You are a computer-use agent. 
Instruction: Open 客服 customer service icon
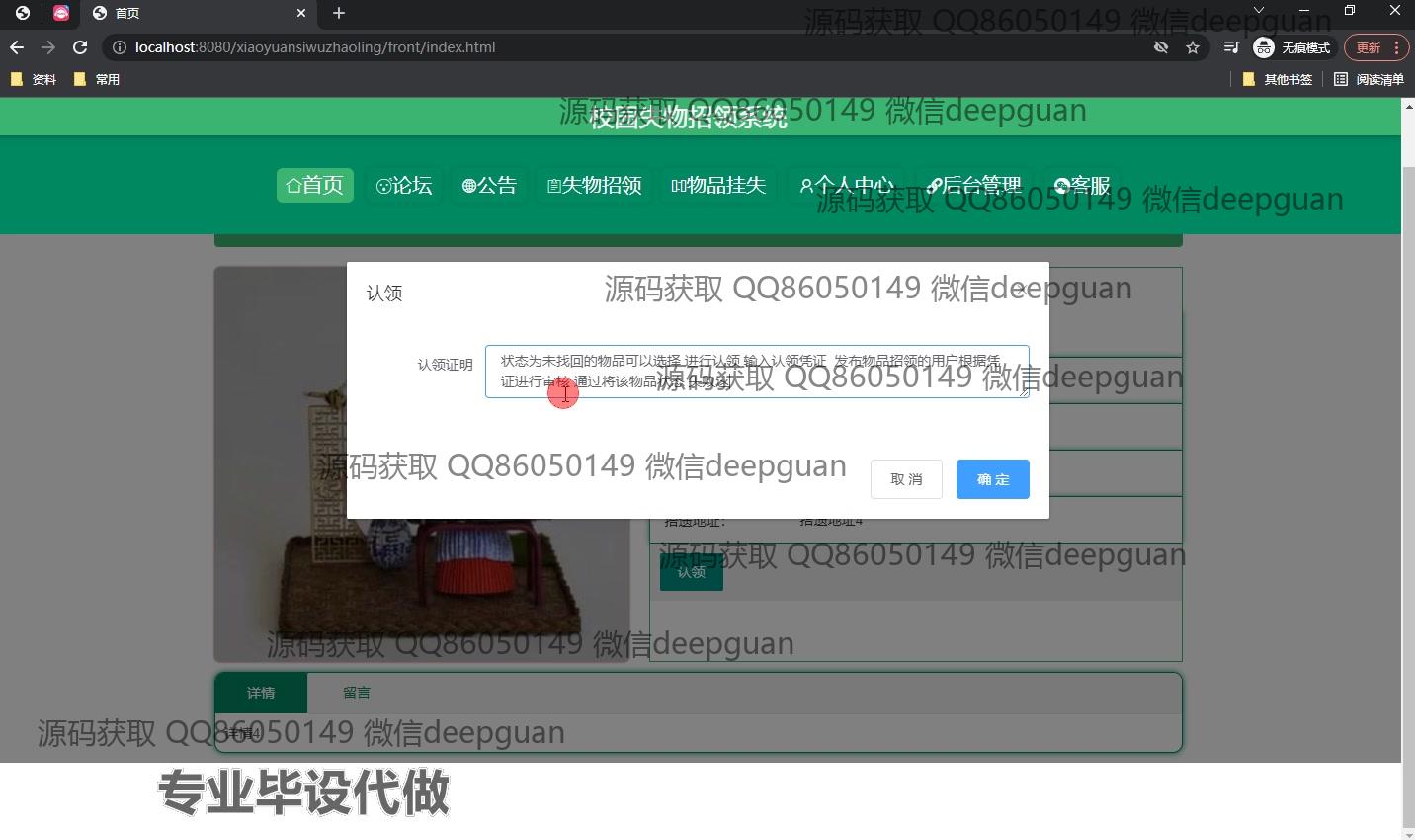[x=1059, y=185]
